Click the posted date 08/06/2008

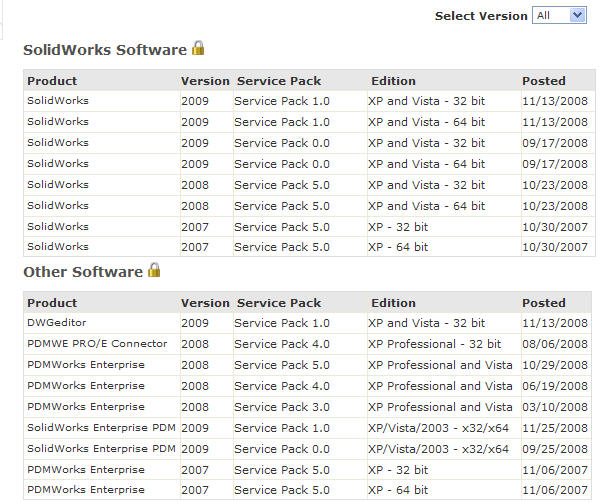tap(555, 344)
